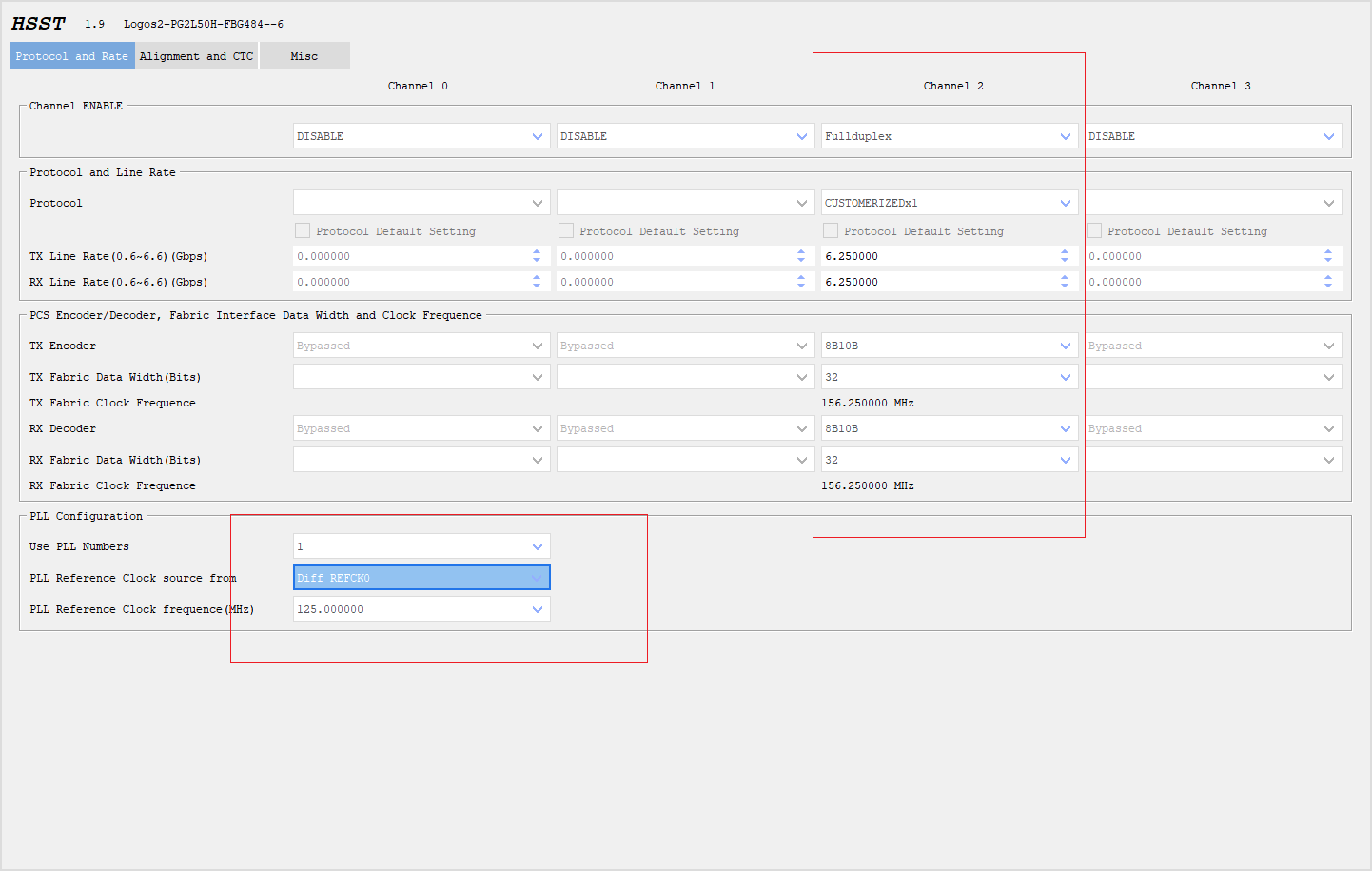The image size is (1372, 871).
Task: Check Protocol Default Setting for Channel 3
Action: tap(1092, 230)
